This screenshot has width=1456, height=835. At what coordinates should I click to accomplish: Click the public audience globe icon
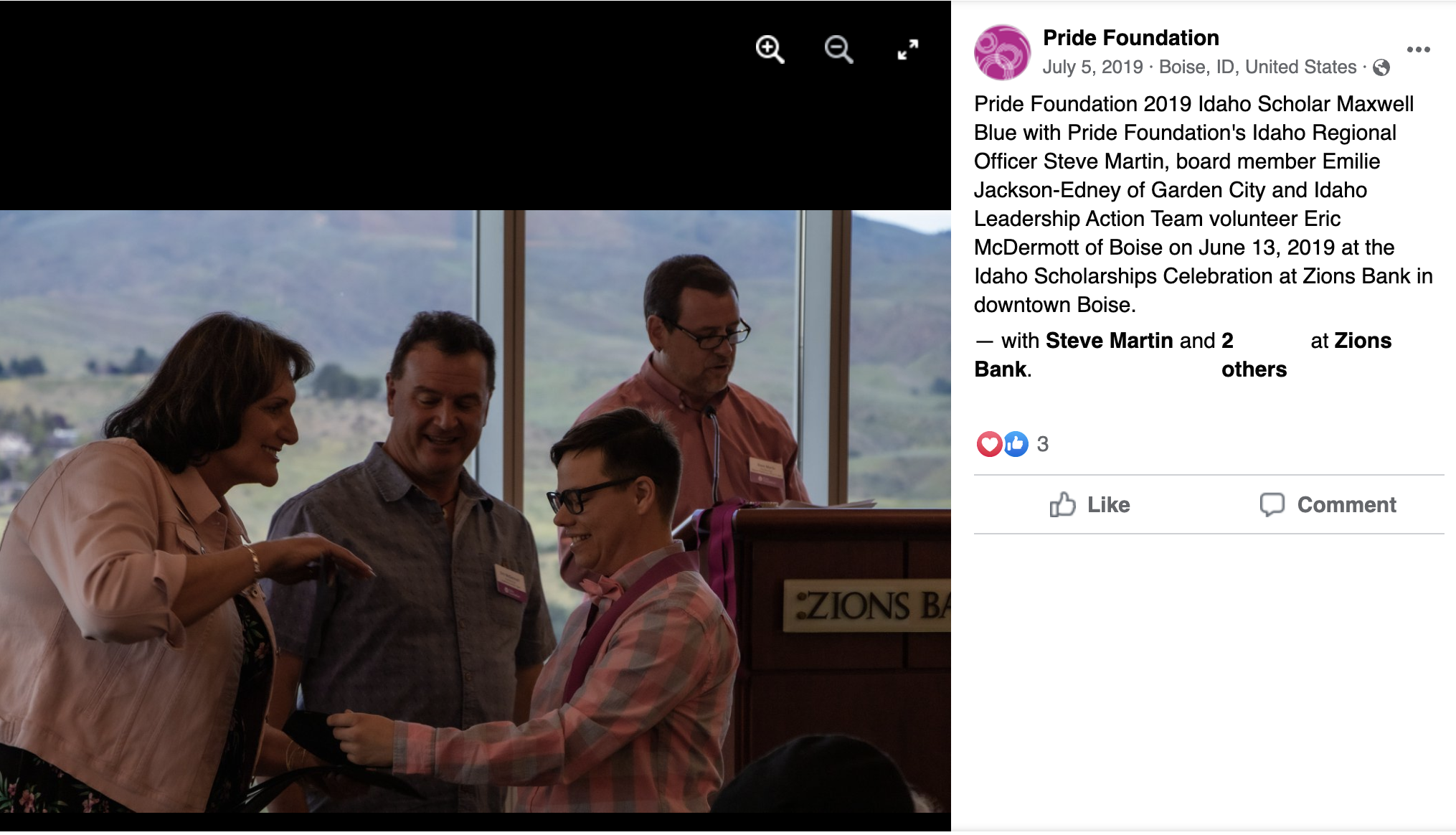click(1381, 67)
